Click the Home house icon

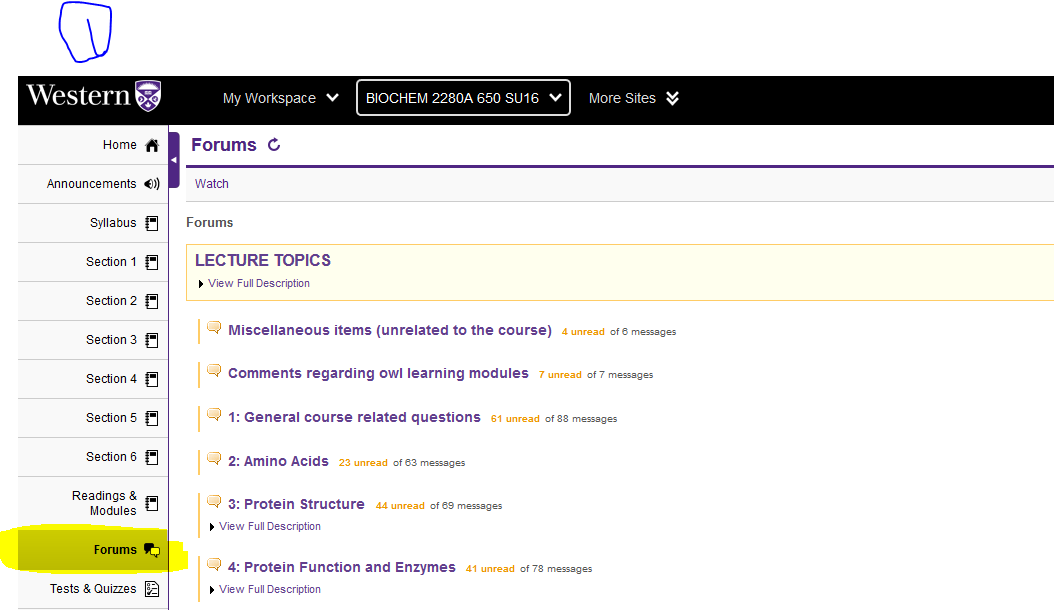152,145
